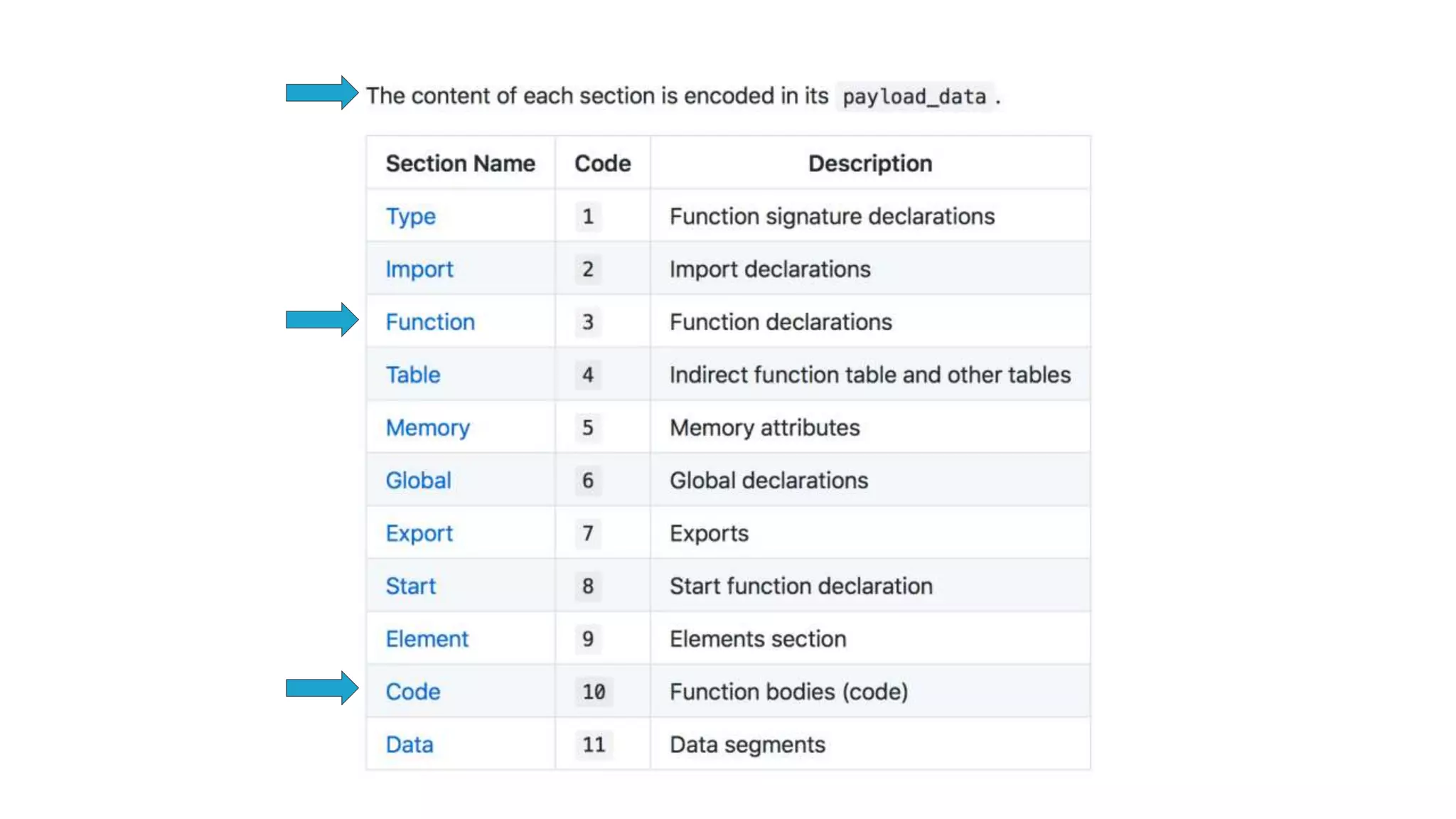Click the Type section link
The width and height of the screenshot is (1456, 819).
pos(410,216)
